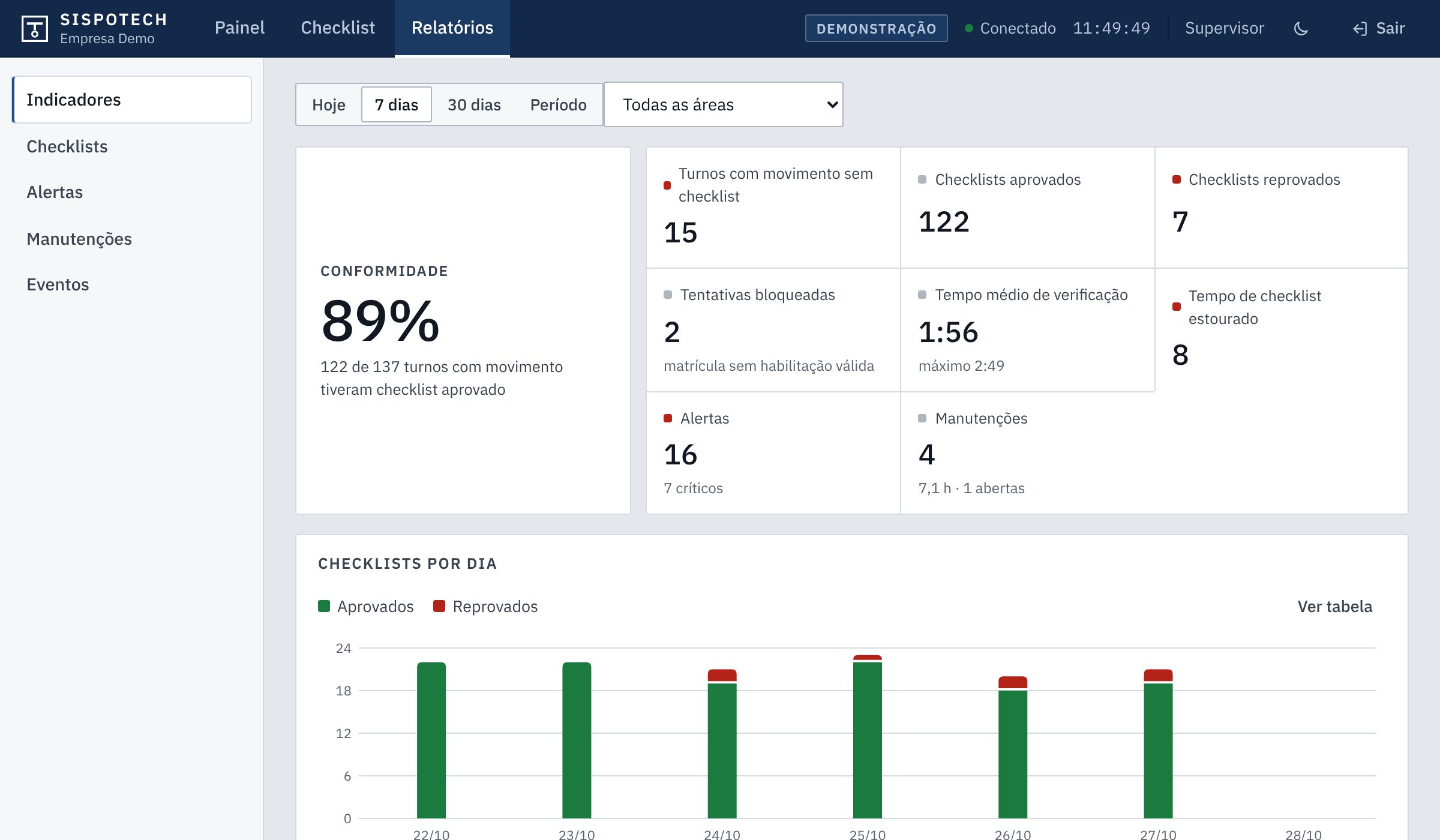Click the Aprovados legend green swatch
Image resolution: width=1440 pixels, height=840 pixels.
click(x=324, y=606)
